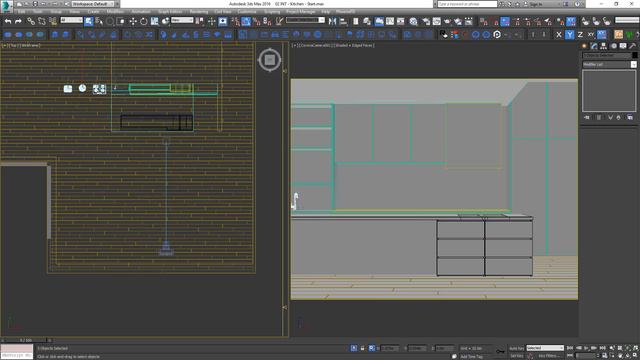Activate the Select Object tool
This screenshot has width=640, height=360.
89,21
